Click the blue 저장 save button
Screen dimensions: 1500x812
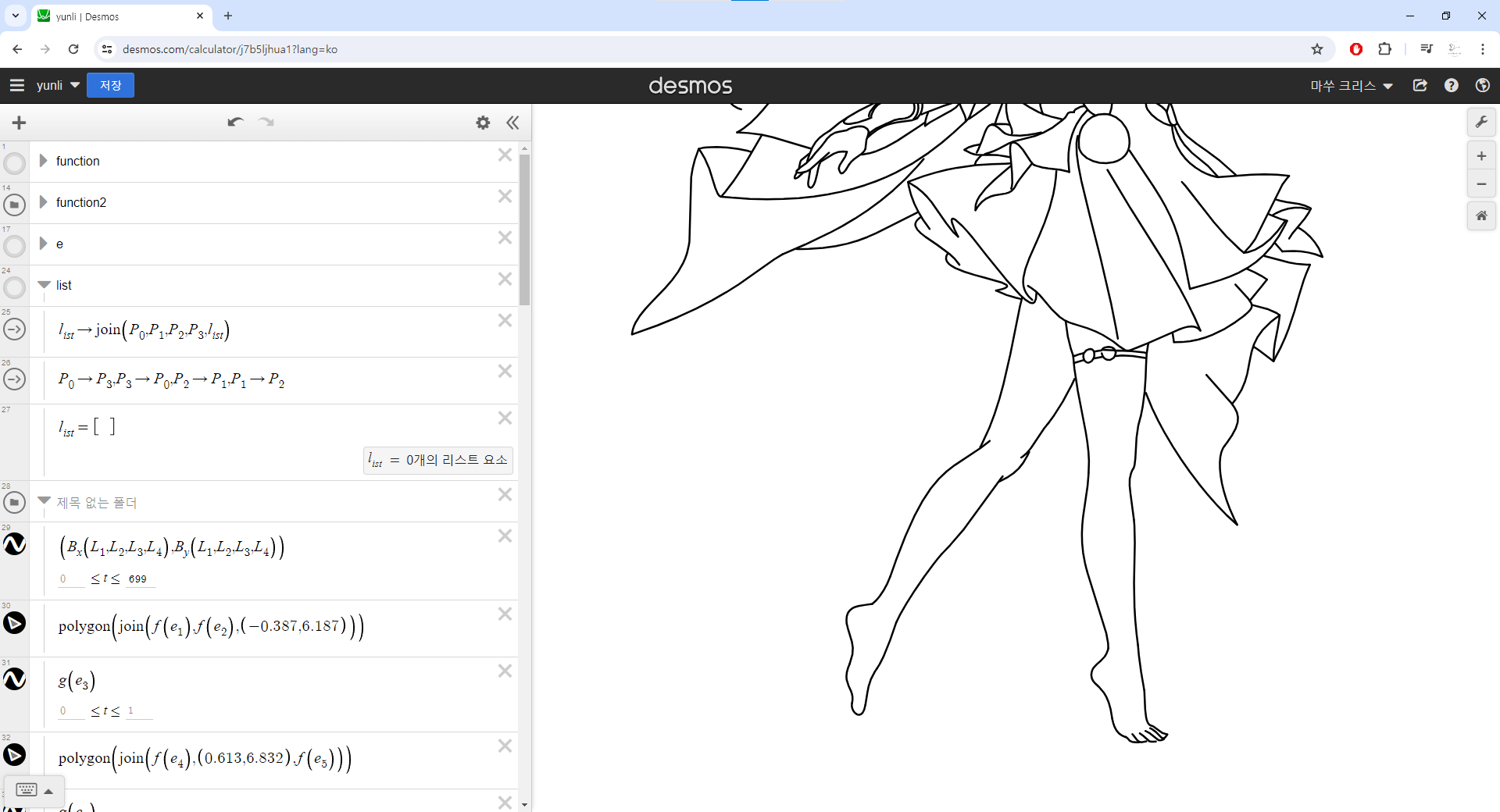point(110,85)
